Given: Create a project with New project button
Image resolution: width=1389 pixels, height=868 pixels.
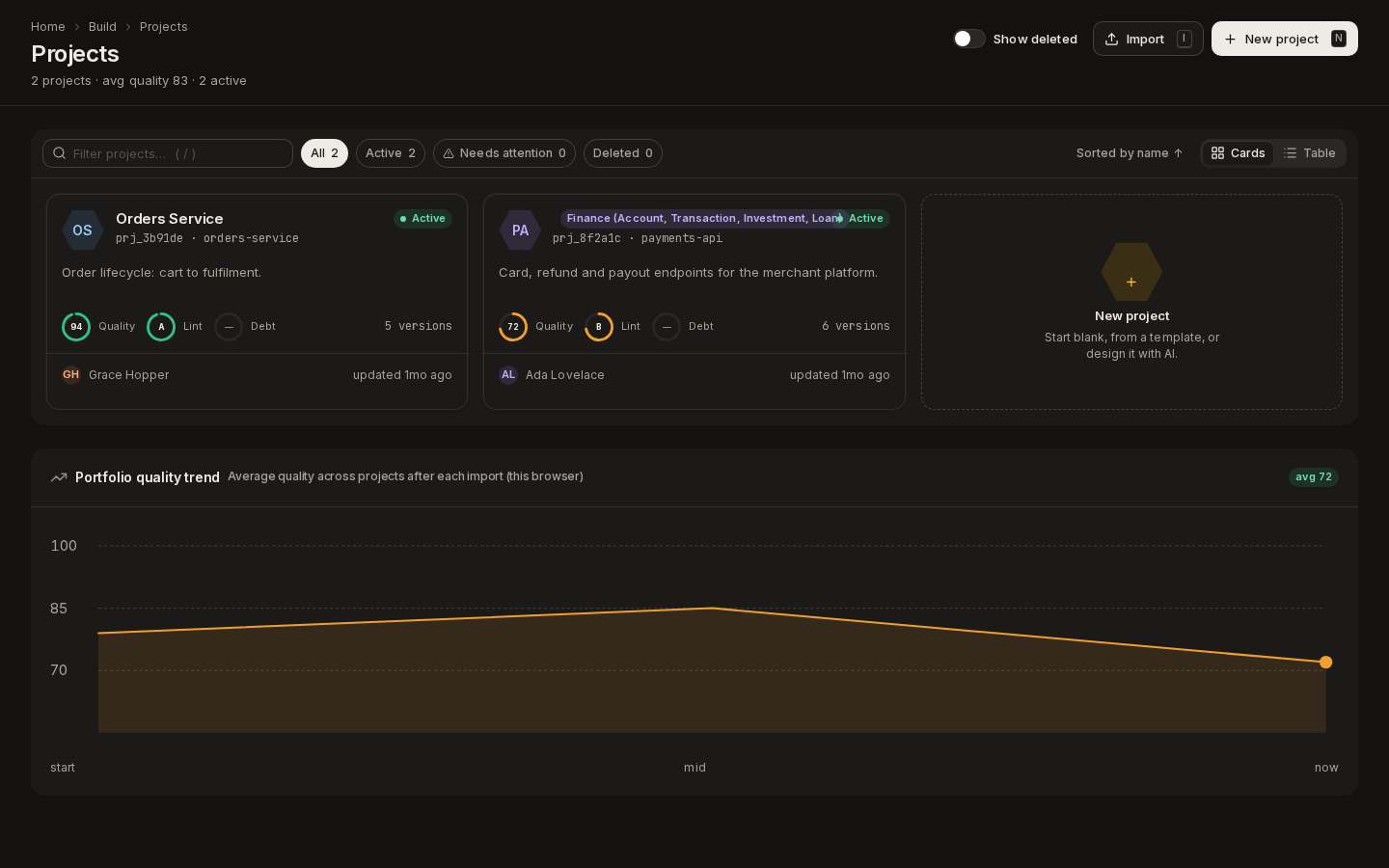Looking at the screenshot, I should [x=1284, y=39].
